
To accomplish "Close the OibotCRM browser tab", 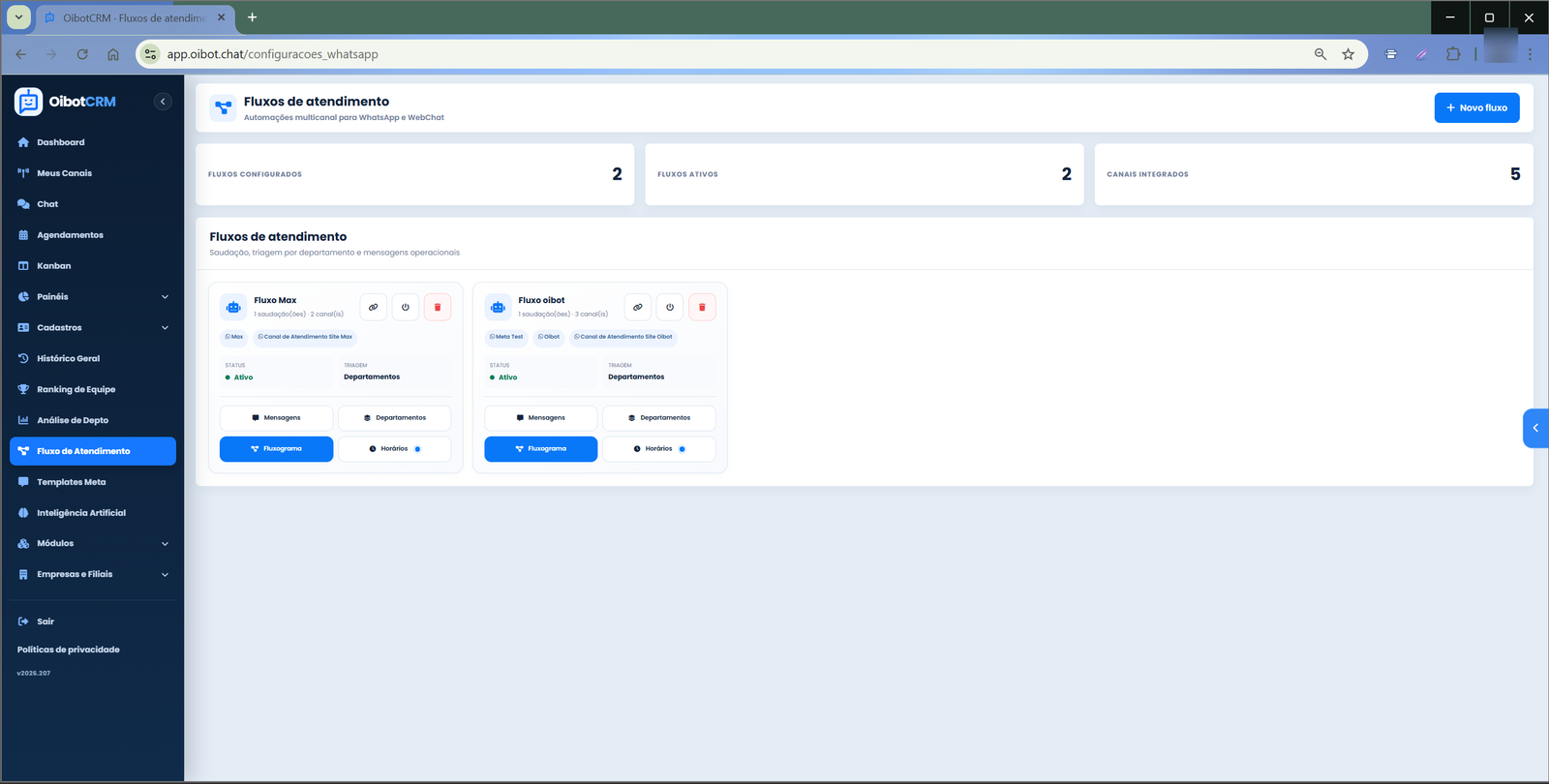I will (x=222, y=17).
